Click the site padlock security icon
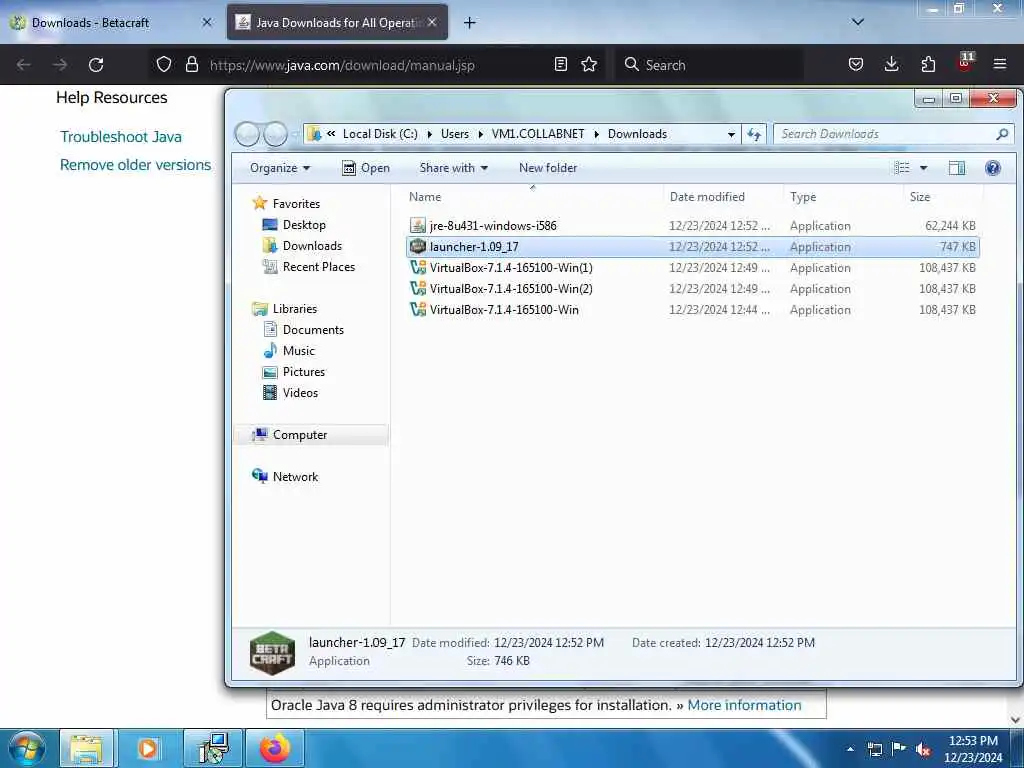 191,64
